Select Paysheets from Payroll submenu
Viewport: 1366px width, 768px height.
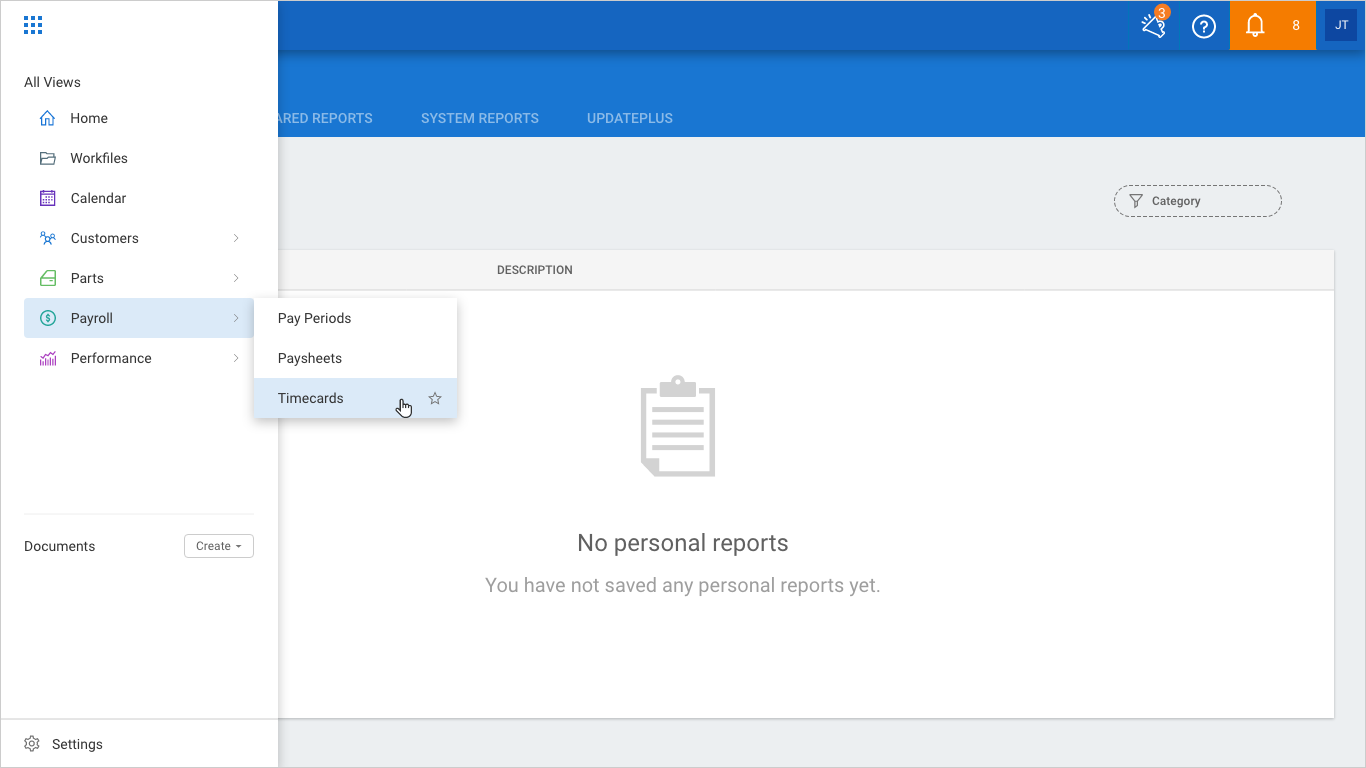pyautogui.click(x=355, y=358)
